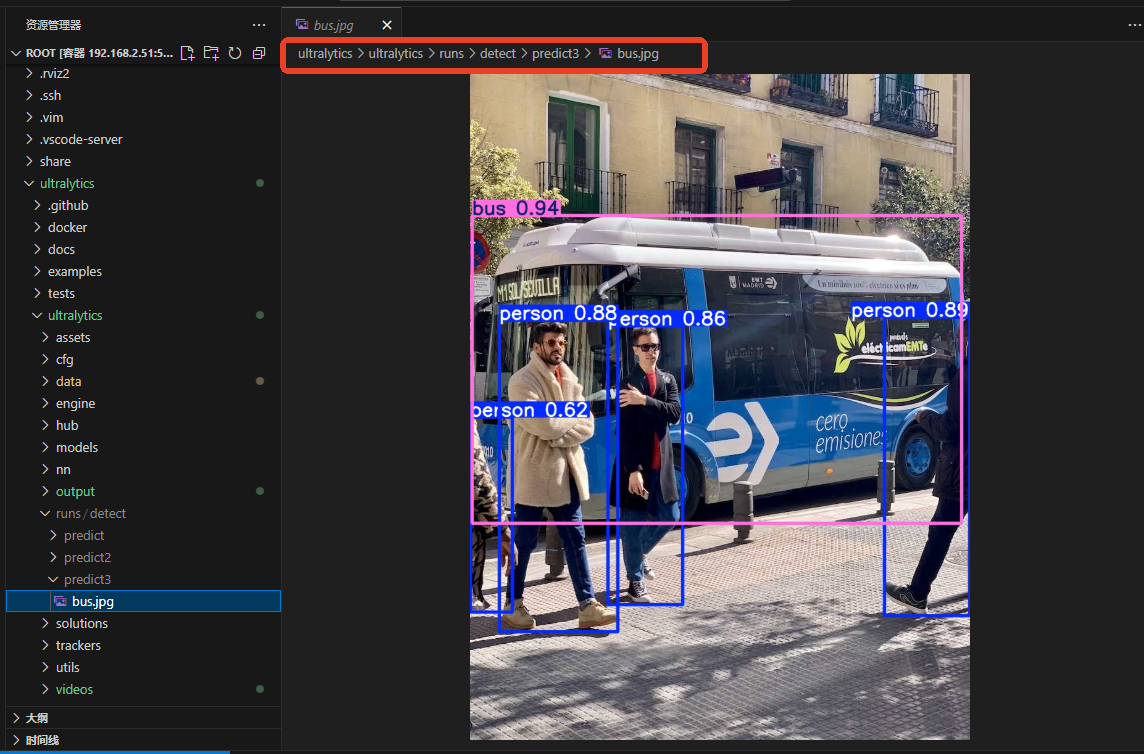Collapse the predict3 folder
Screen dimensions: 1144x754
143,579
